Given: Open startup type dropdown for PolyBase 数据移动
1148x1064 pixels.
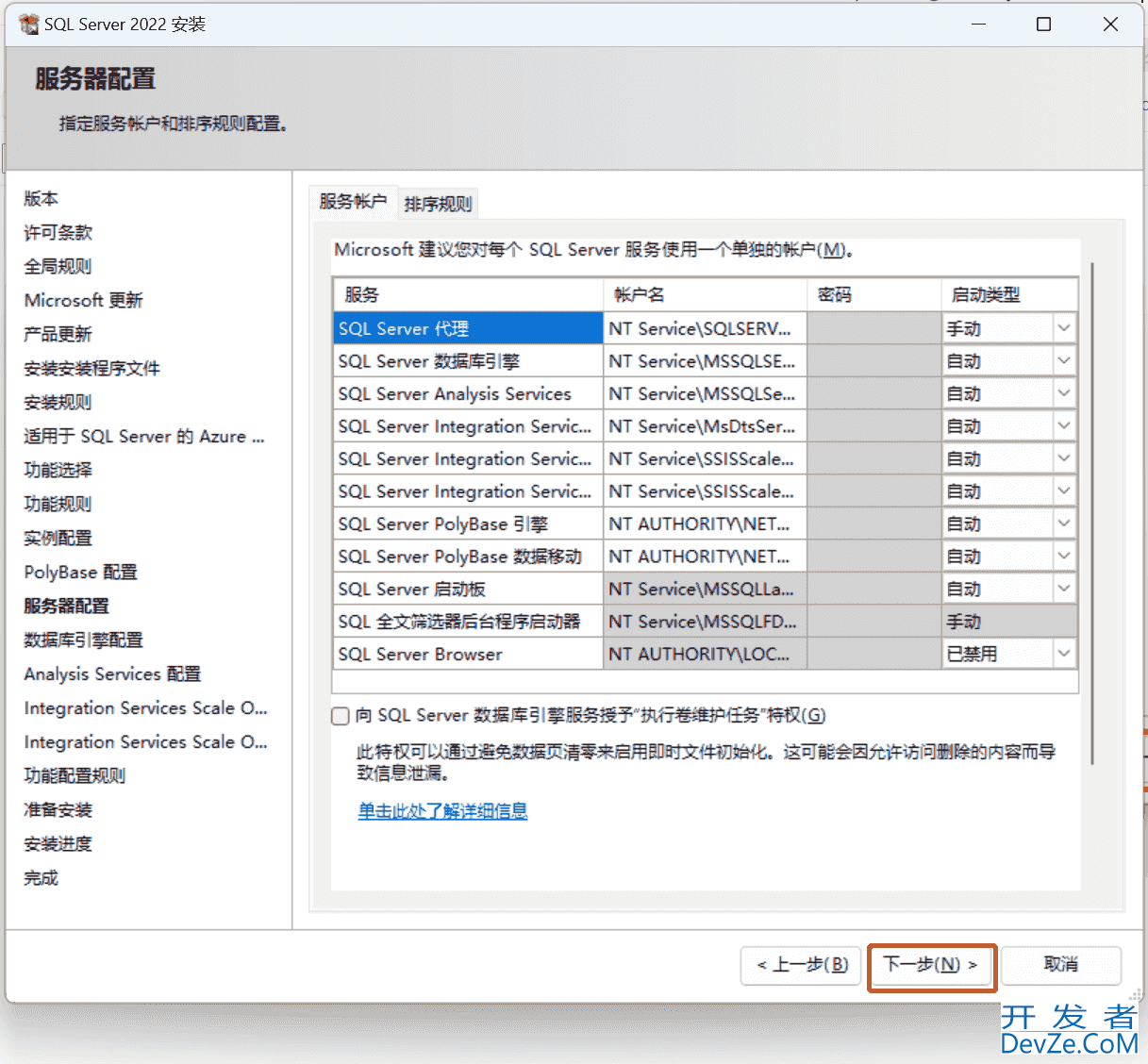Looking at the screenshot, I should coord(1064,557).
